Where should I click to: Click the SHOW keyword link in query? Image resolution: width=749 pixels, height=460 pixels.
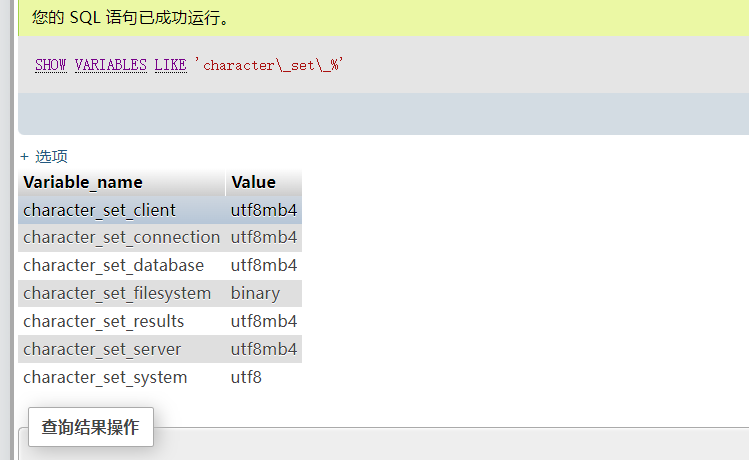point(50,65)
